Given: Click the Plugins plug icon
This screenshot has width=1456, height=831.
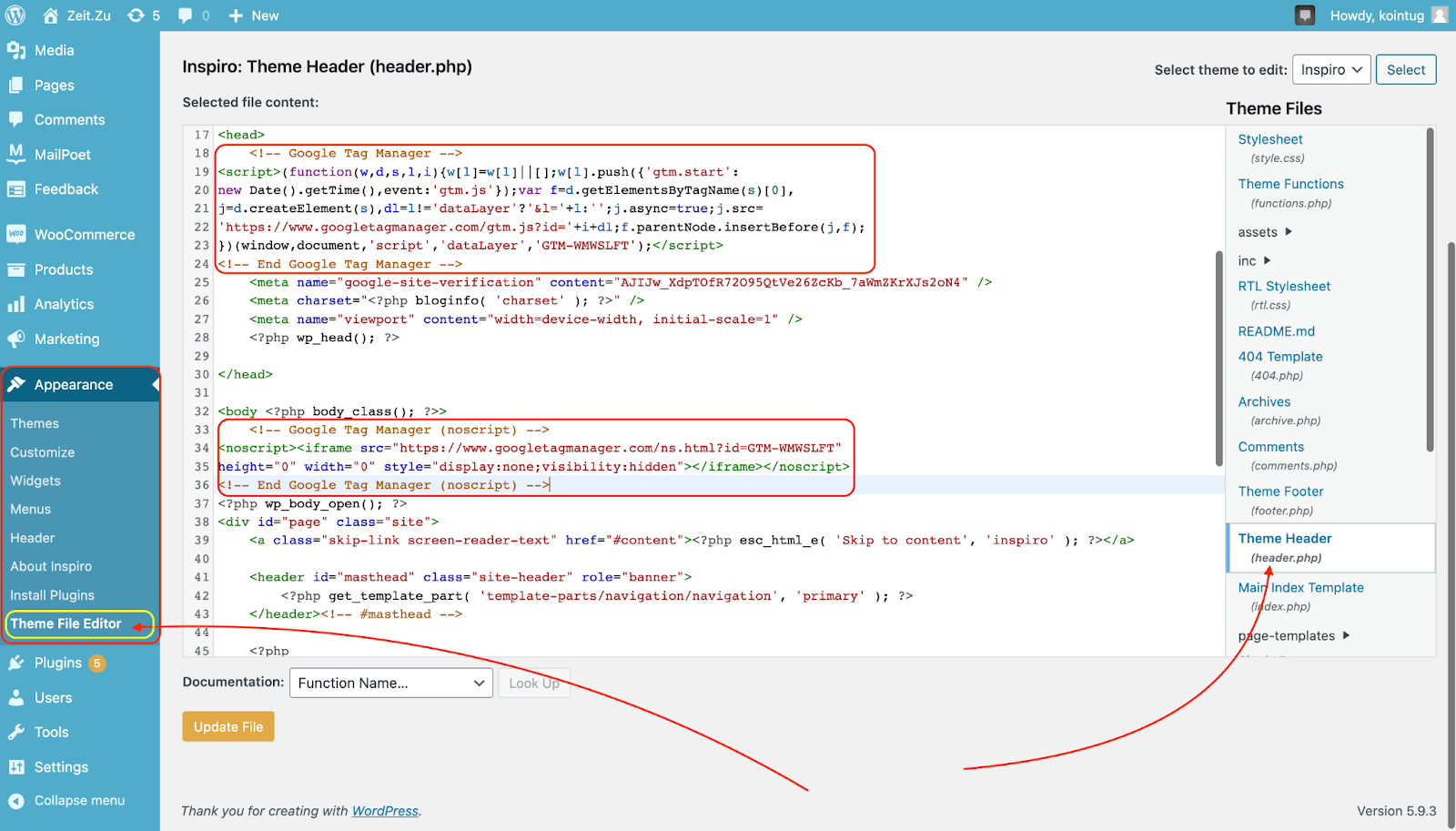Looking at the screenshot, I should [x=15, y=663].
